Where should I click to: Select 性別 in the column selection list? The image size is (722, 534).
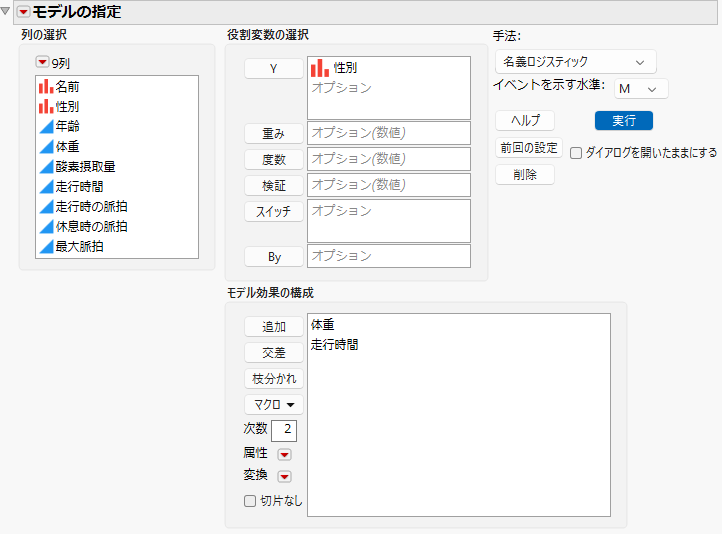[x=67, y=106]
